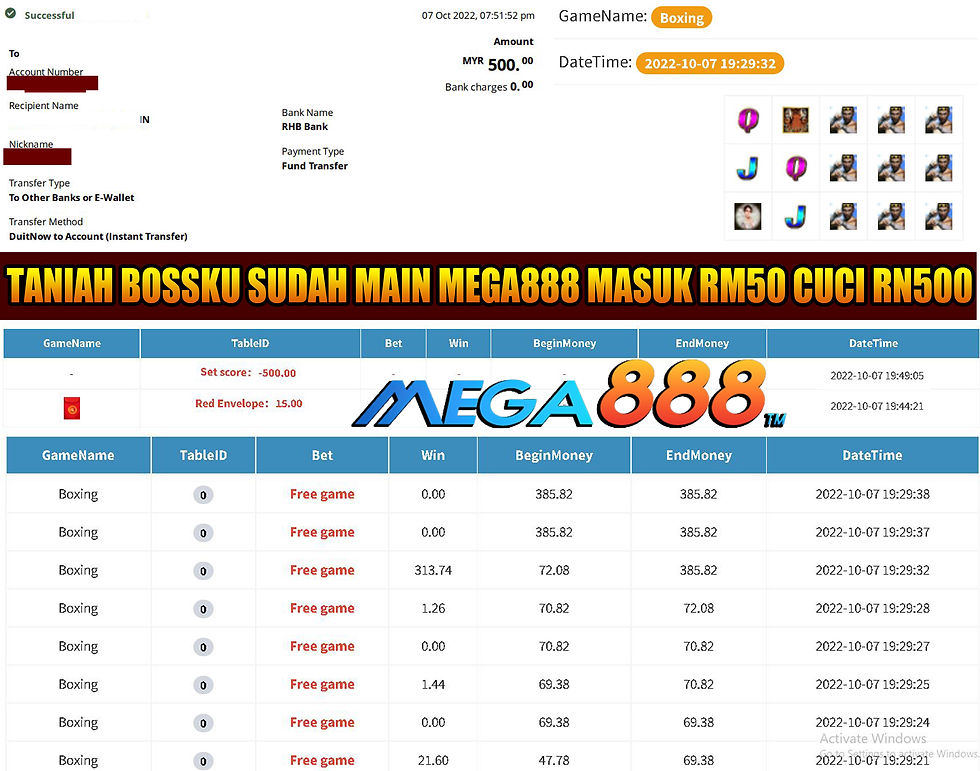Click TableID 0 badge in the 19:29:32 row

coord(203,571)
